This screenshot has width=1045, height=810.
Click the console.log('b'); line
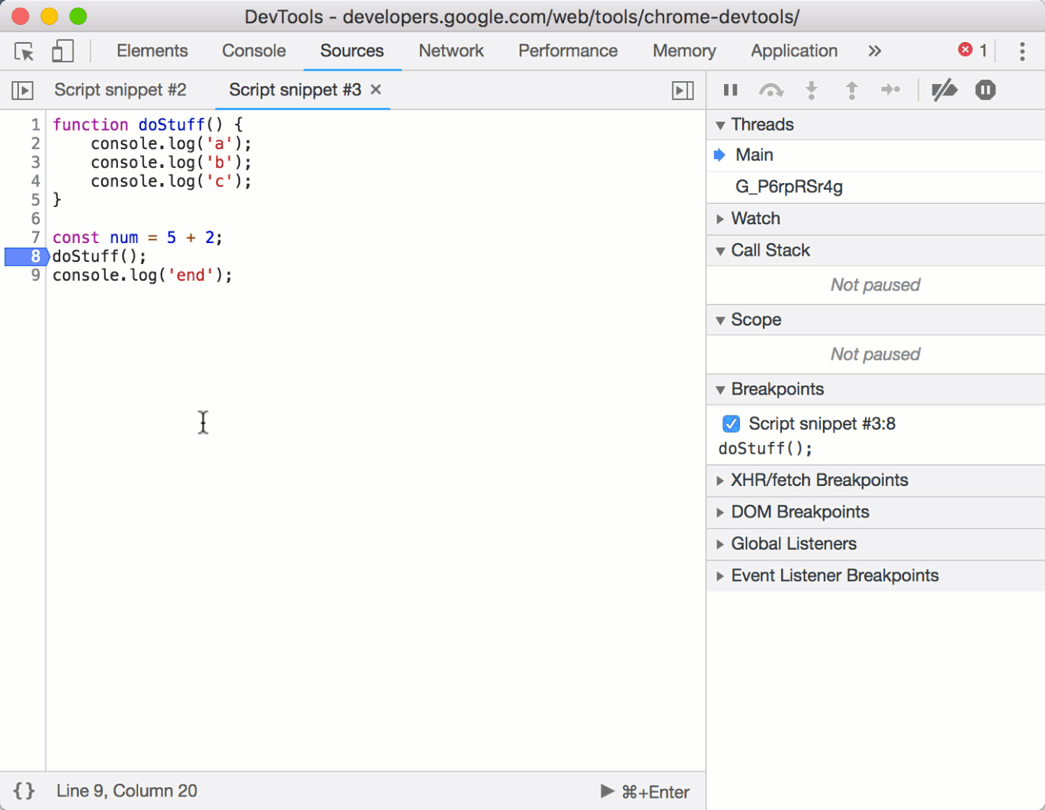(171, 163)
